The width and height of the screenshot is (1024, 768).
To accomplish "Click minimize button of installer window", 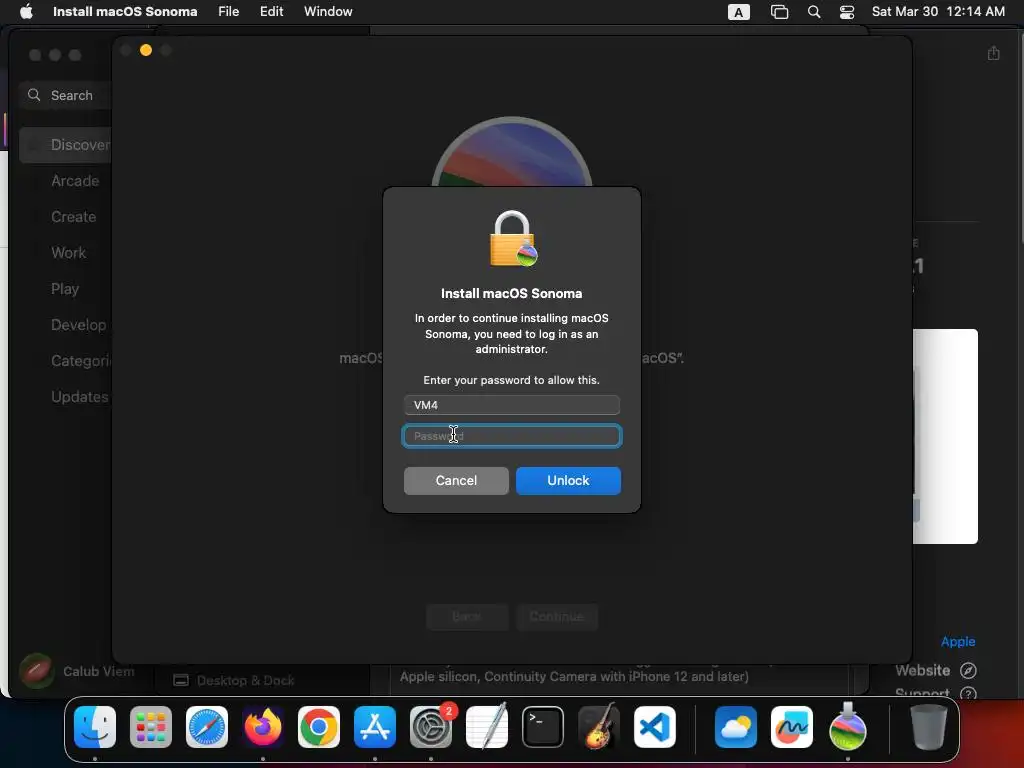I will pos(146,50).
